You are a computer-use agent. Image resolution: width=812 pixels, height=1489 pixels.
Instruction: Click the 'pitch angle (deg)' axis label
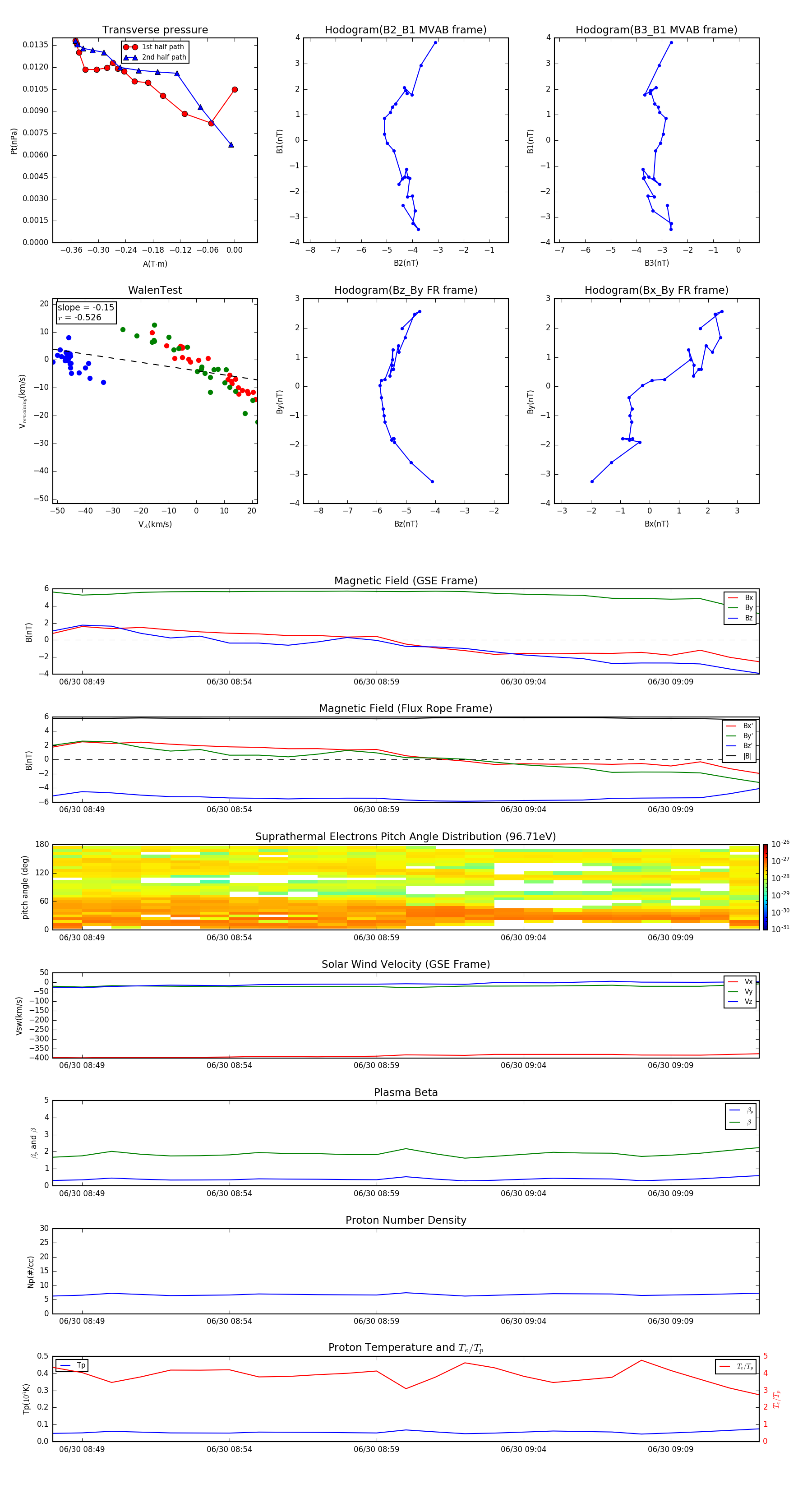point(25,887)
